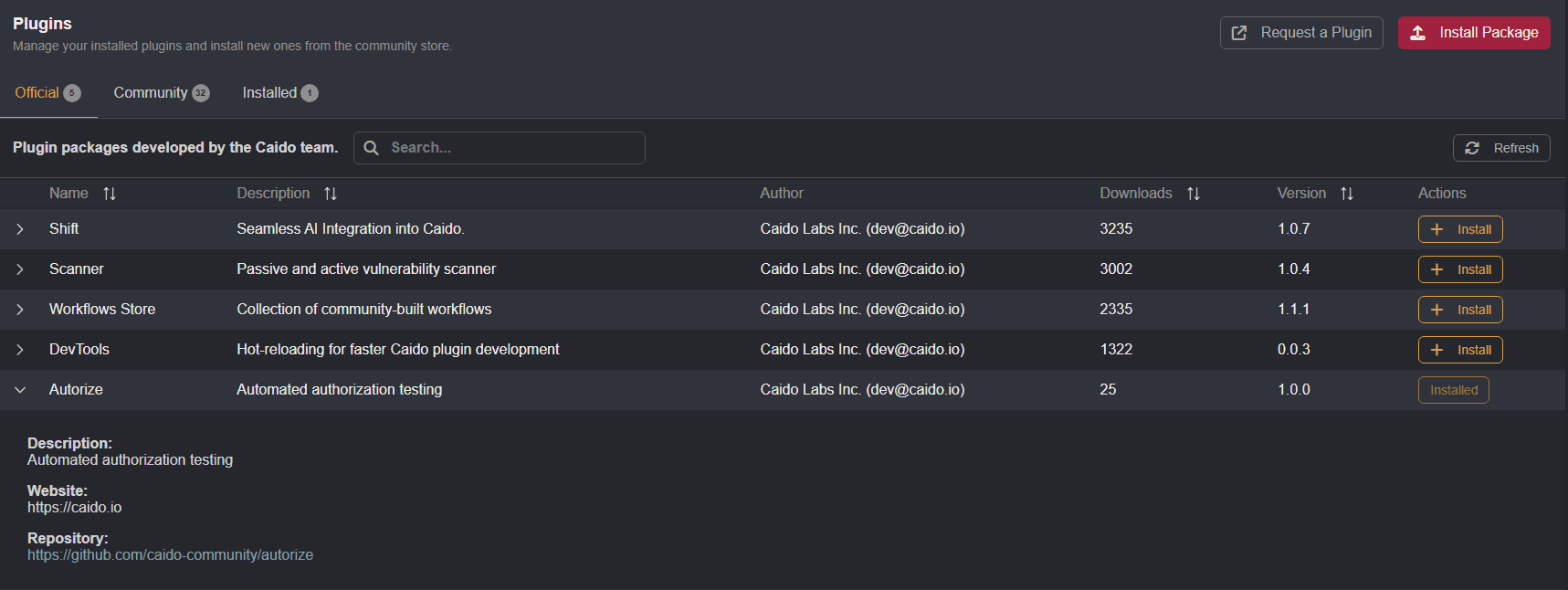Expand the DevTools plugin row
Viewport: 1568px width, 590px height.
coord(20,349)
